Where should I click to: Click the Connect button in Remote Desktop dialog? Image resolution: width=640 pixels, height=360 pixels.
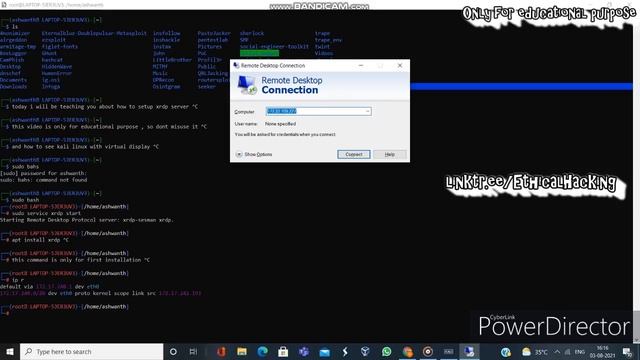click(x=354, y=154)
